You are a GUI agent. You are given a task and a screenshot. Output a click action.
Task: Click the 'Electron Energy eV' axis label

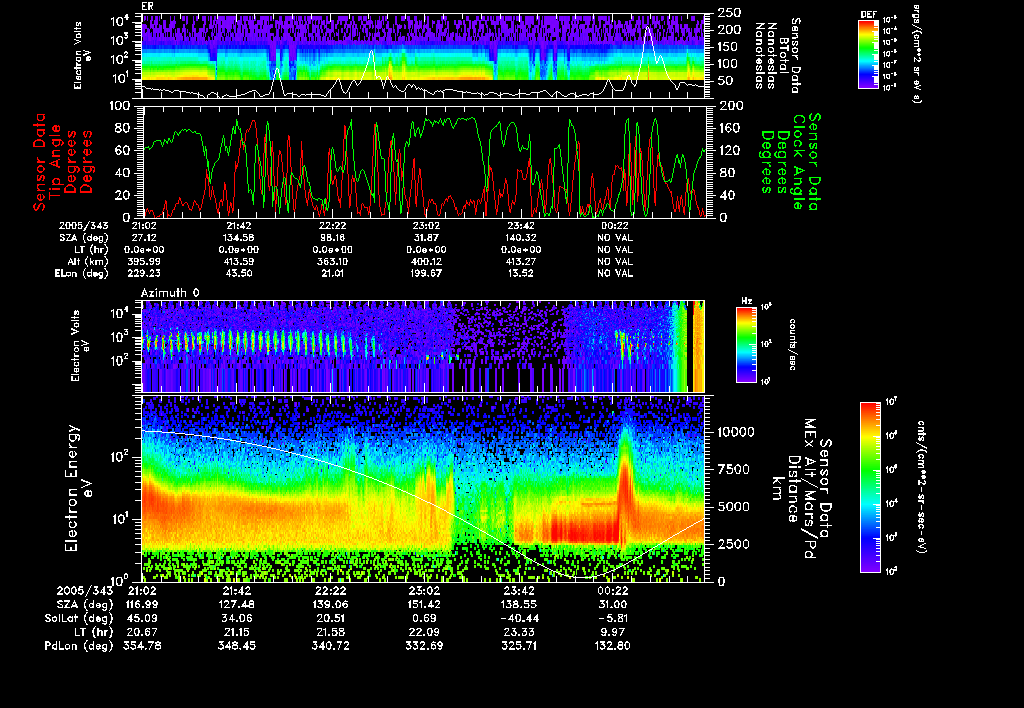pyautogui.click(x=78, y=488)
